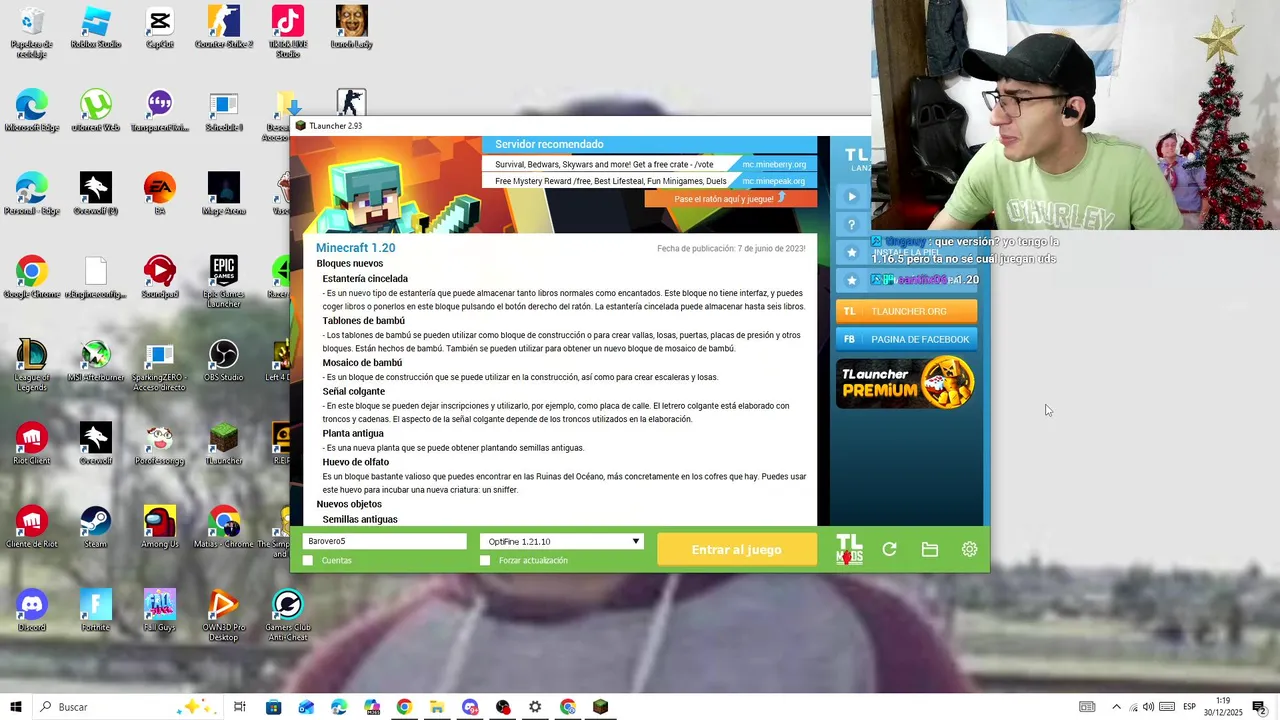
Task: Toggle the Forzar actualización checkbox
Action: 485,560
